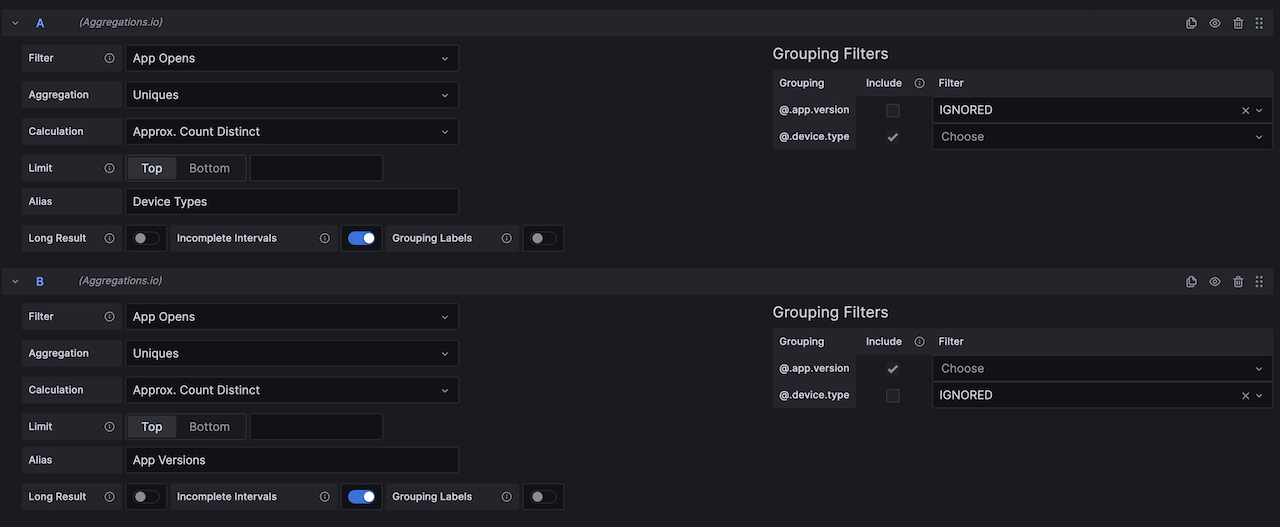Turn off Incomplete Intervals in query B
Image resolution: width=1280 pixels, height=527 pixels.
click(x=362, y=497)
